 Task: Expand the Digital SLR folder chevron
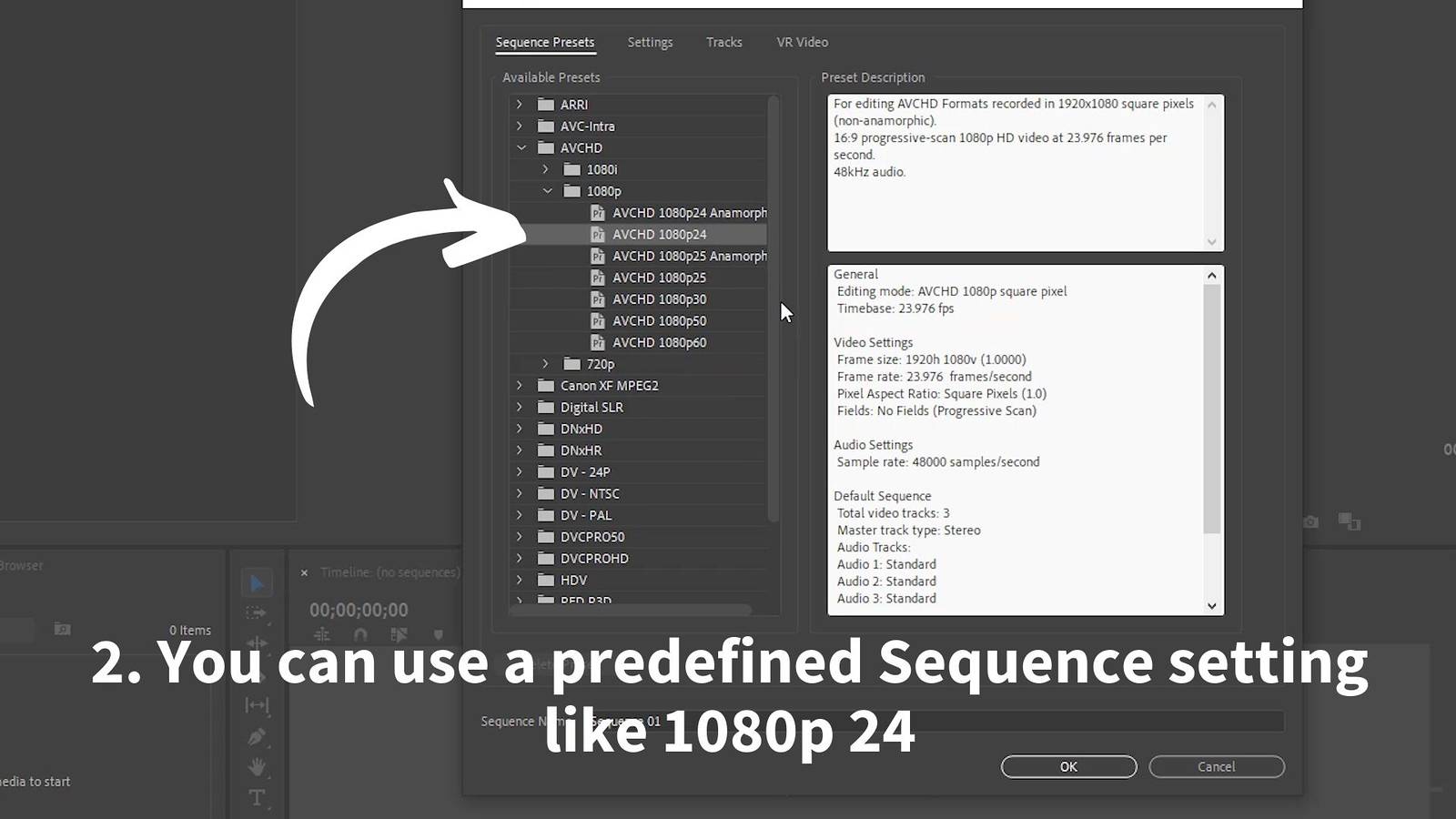(x=520, y=407)
